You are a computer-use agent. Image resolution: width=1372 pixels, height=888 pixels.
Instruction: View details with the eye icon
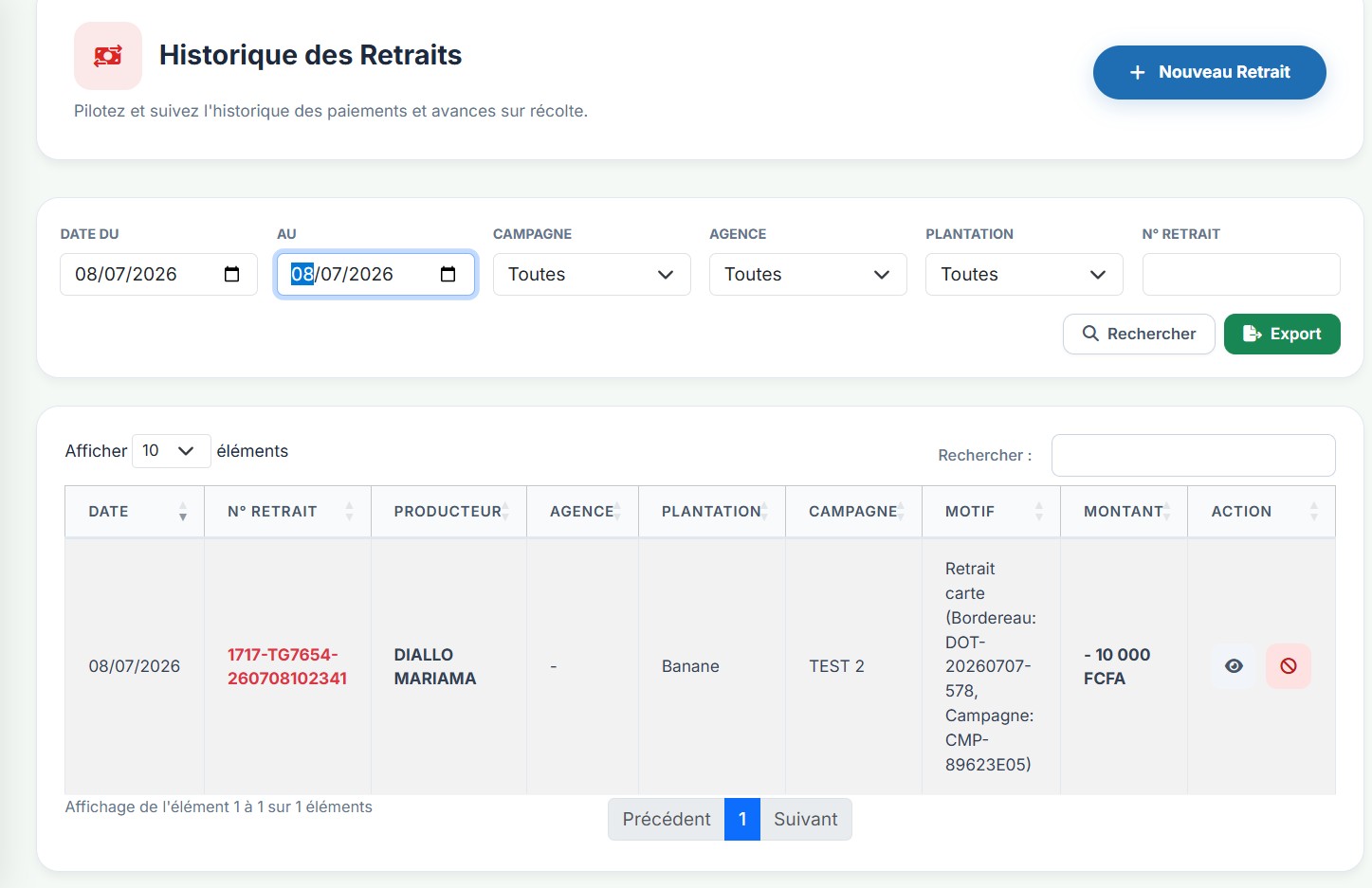click(1234, 666)
